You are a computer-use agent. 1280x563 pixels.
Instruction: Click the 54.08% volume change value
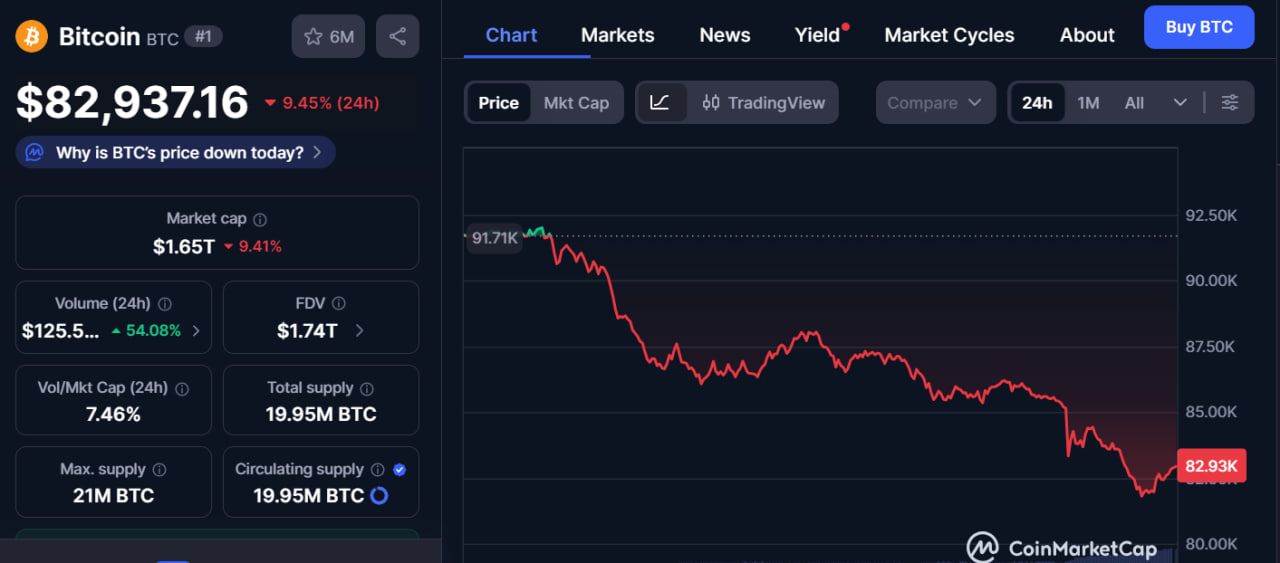[153, 330]
